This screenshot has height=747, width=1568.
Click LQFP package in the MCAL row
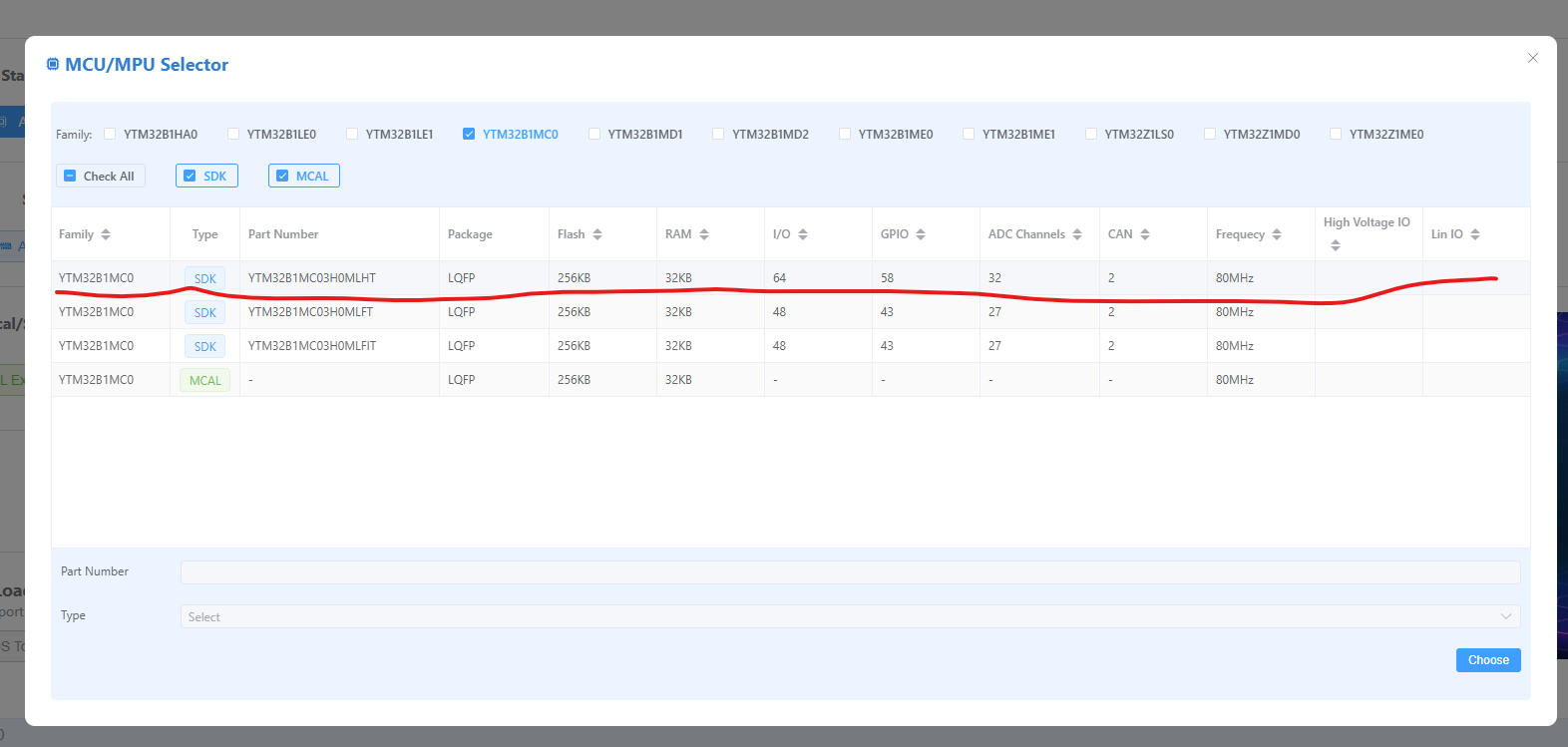point(461,380)
